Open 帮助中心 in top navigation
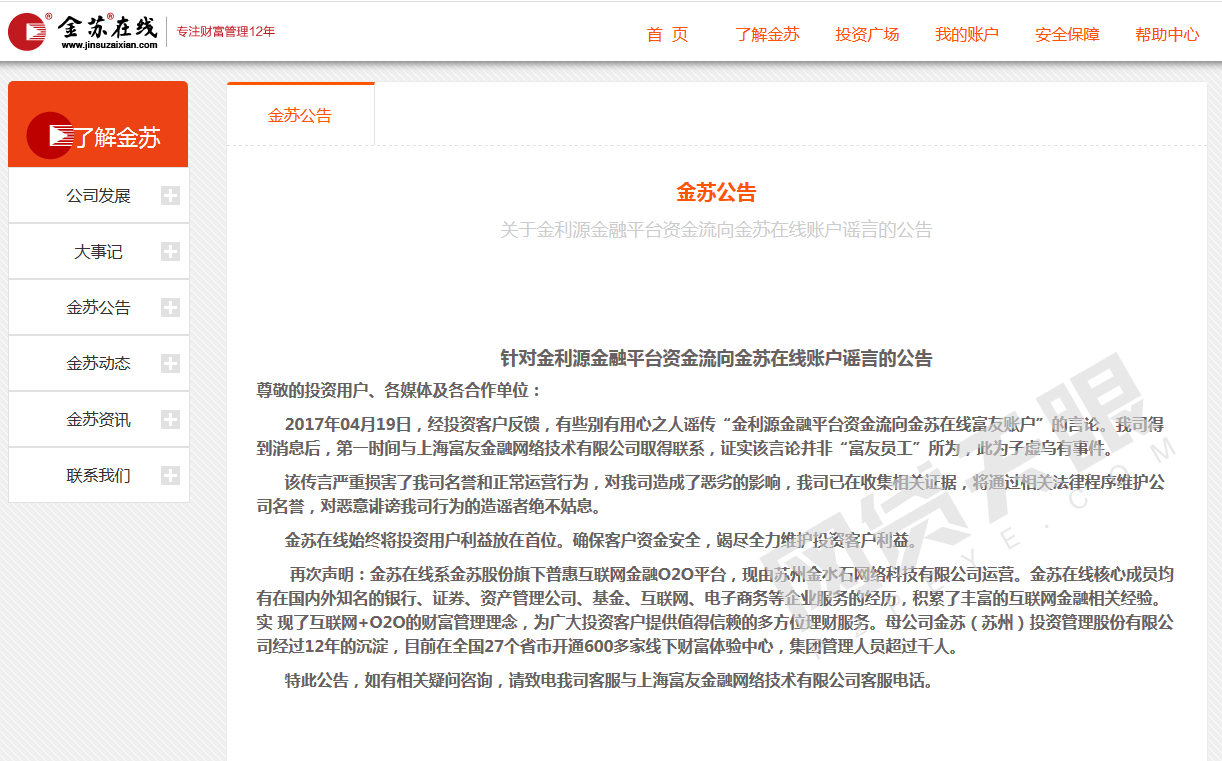 1167,34
